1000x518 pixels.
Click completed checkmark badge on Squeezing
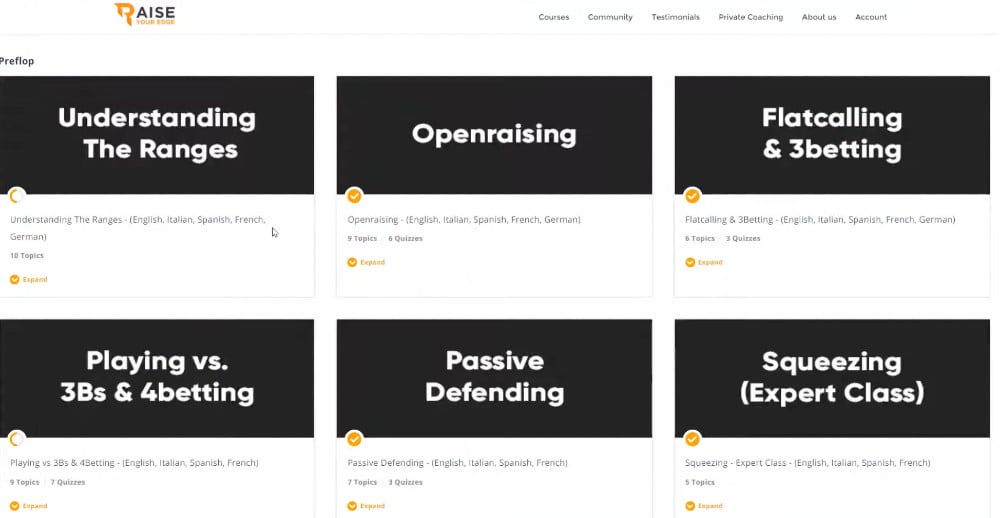point(692,439)
